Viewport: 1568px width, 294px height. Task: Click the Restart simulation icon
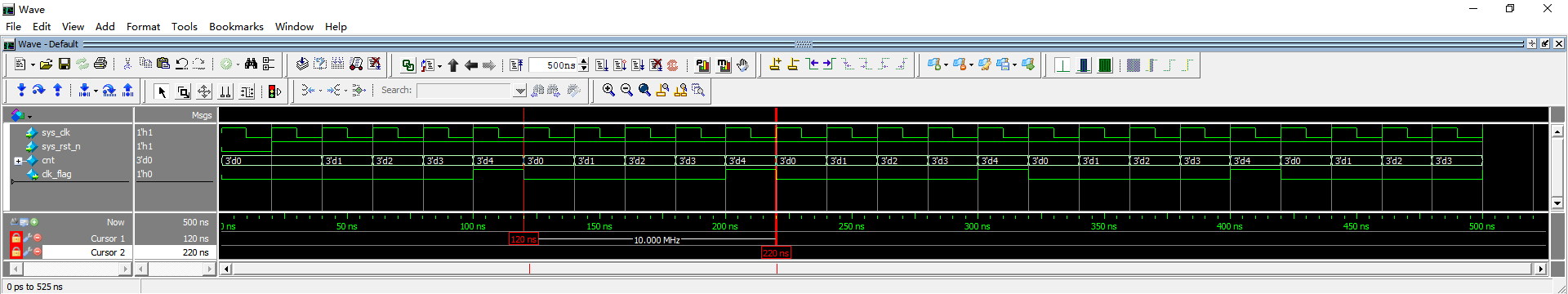(x=516, y=65)
